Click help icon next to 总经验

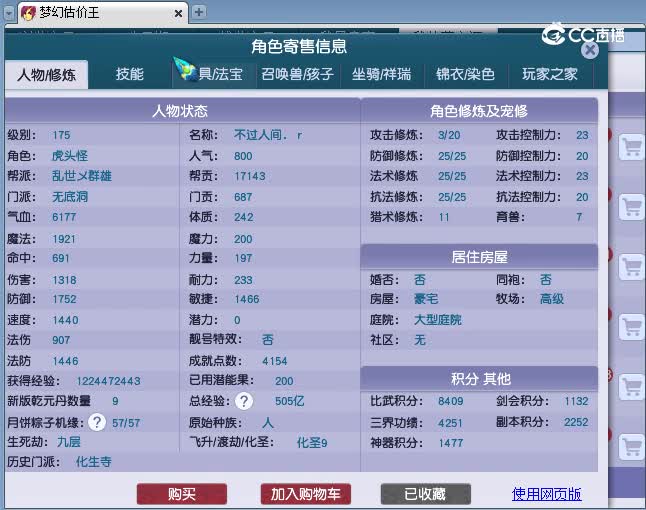click(244, 401)
